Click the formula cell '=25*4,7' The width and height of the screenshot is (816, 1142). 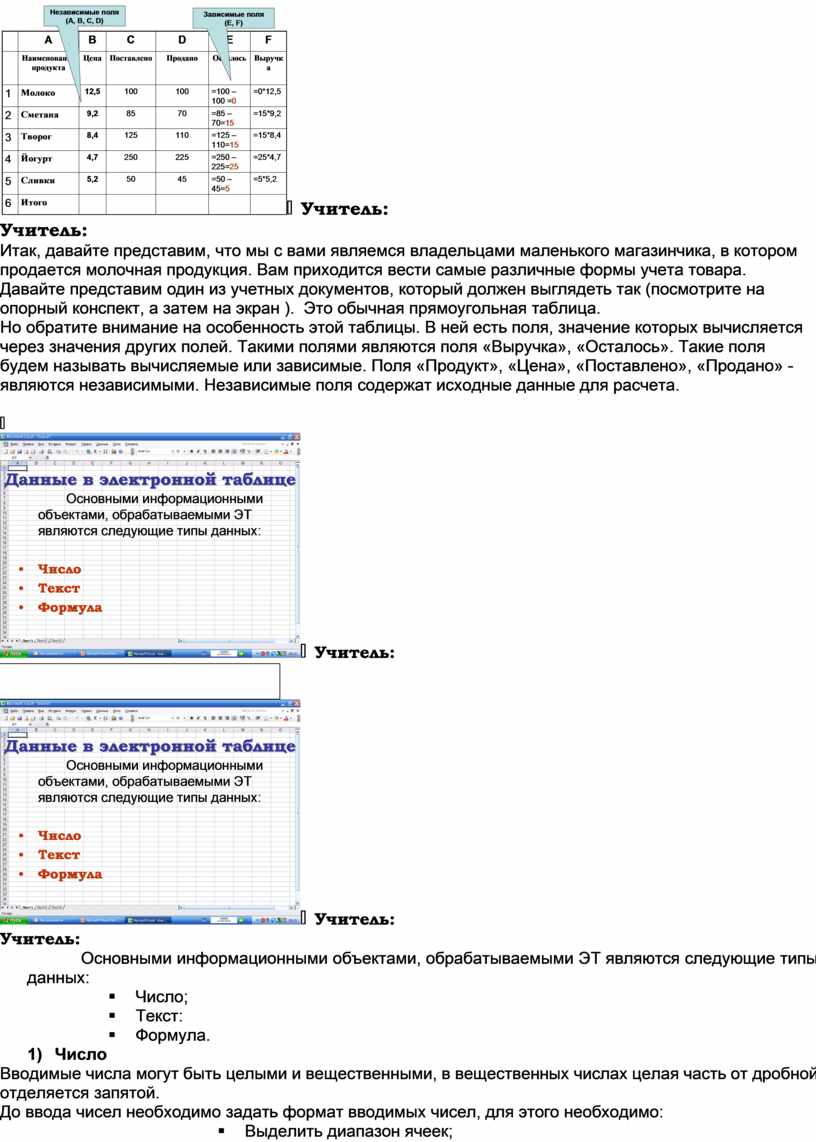click(x=268, y=162)
